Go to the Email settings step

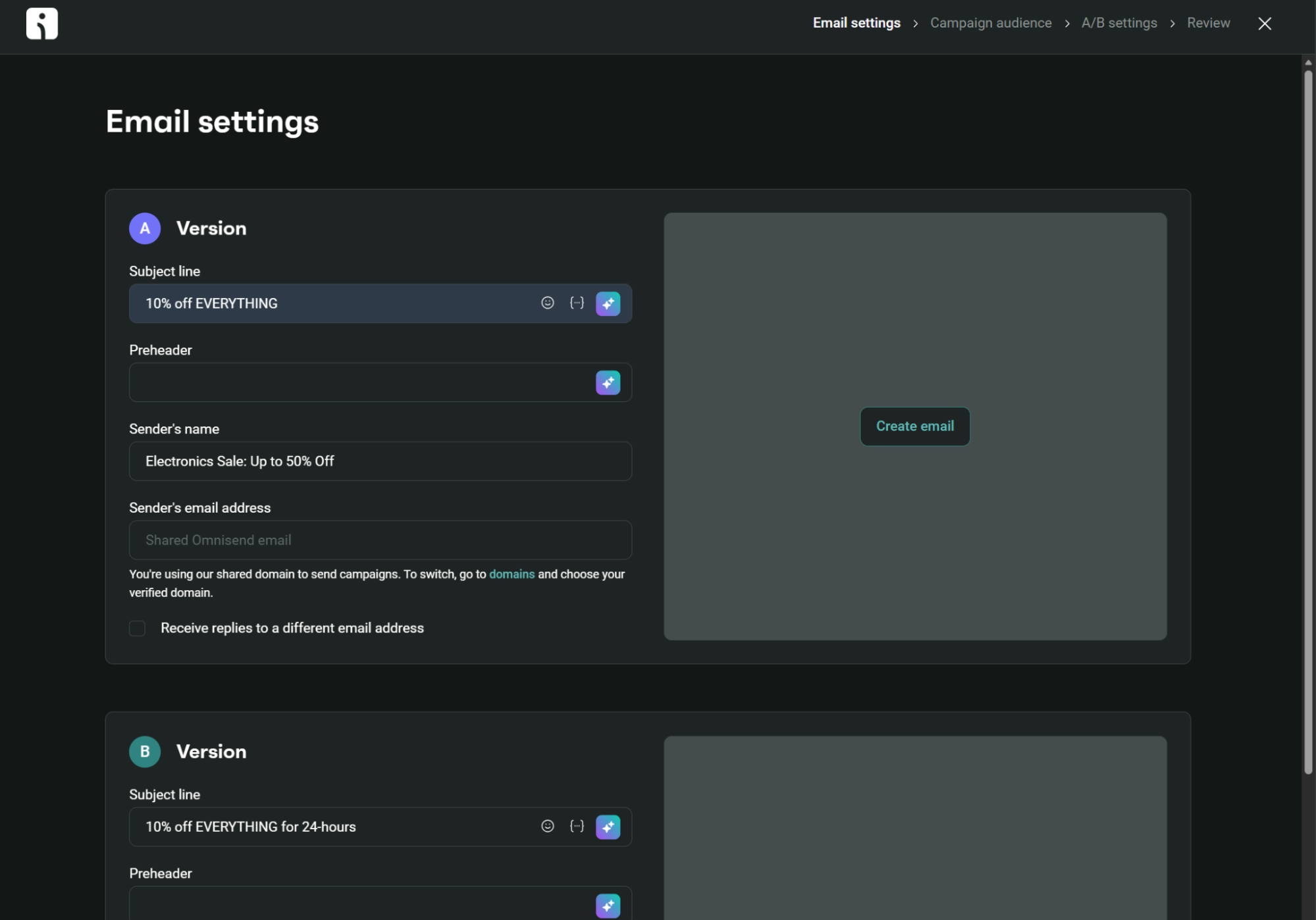[x=856, y=23]
